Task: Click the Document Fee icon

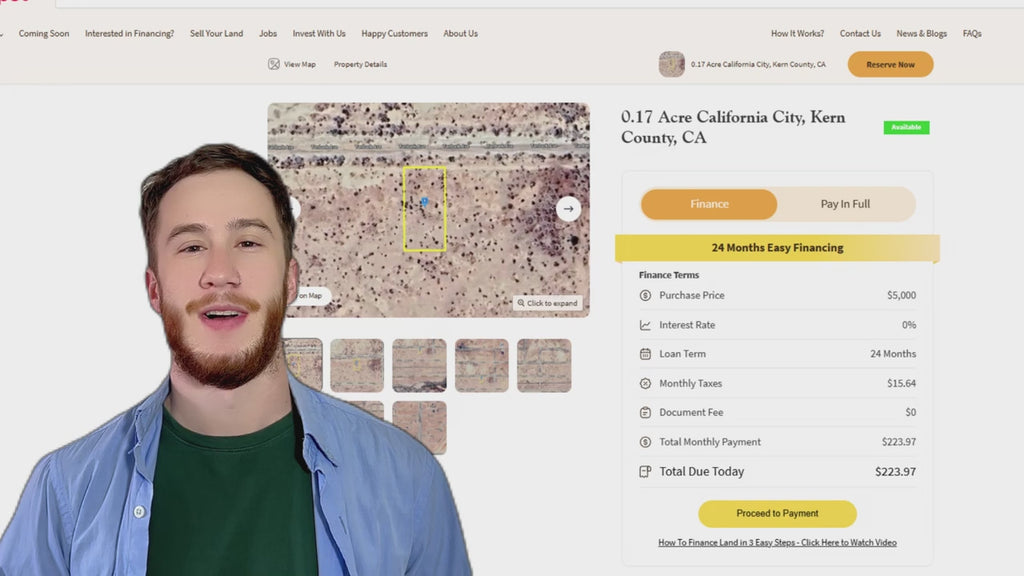Action: click(x=645, y=412)
